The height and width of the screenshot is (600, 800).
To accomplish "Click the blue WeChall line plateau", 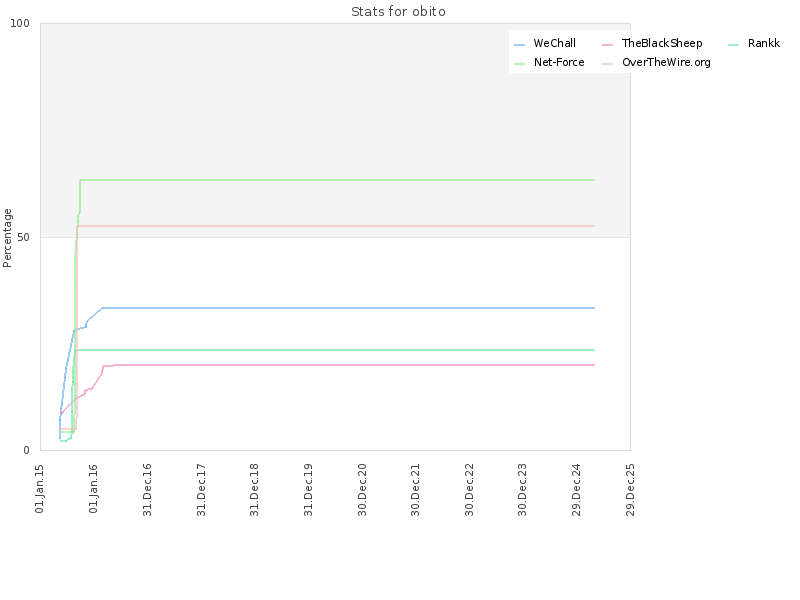I will [x=348, y=308].
